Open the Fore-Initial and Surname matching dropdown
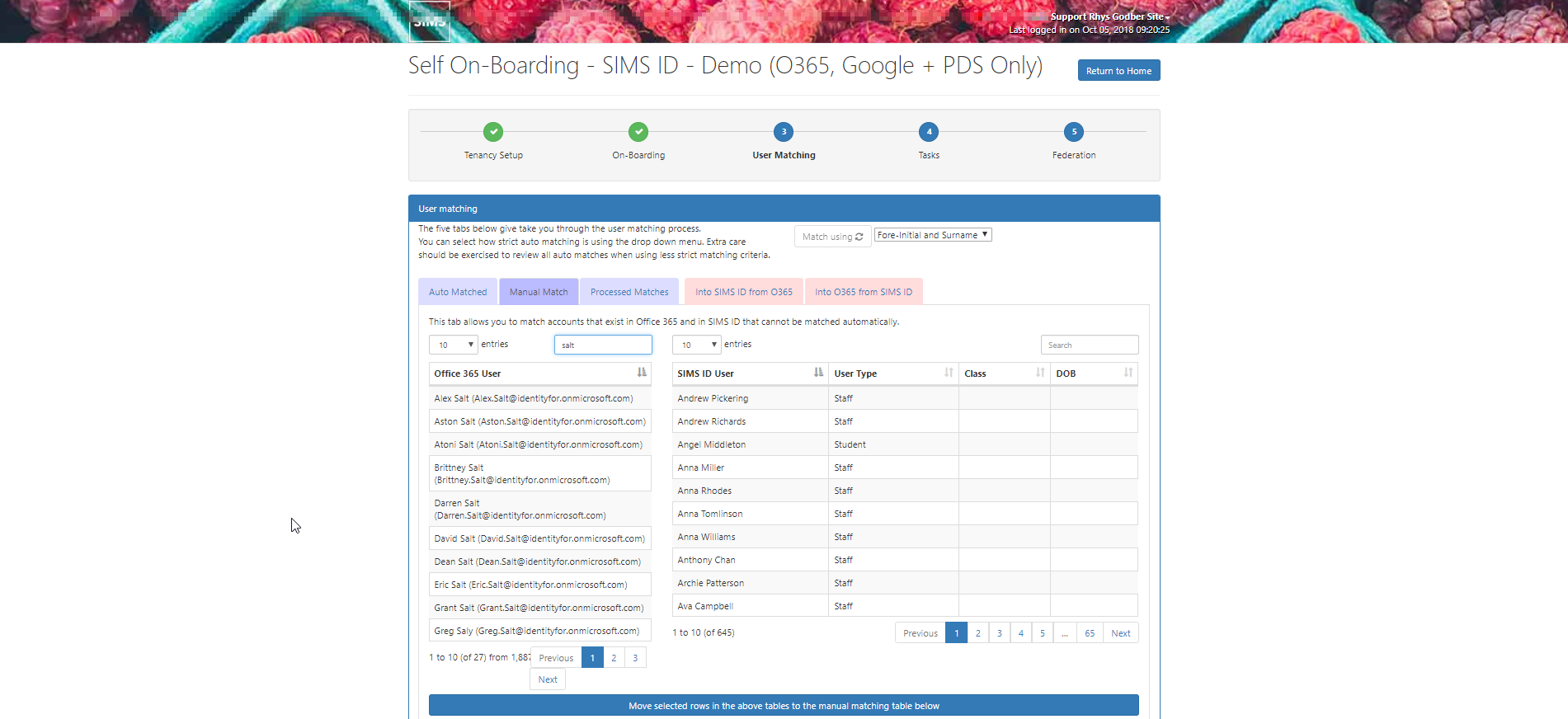1568x719 pixels. (933, 235)
